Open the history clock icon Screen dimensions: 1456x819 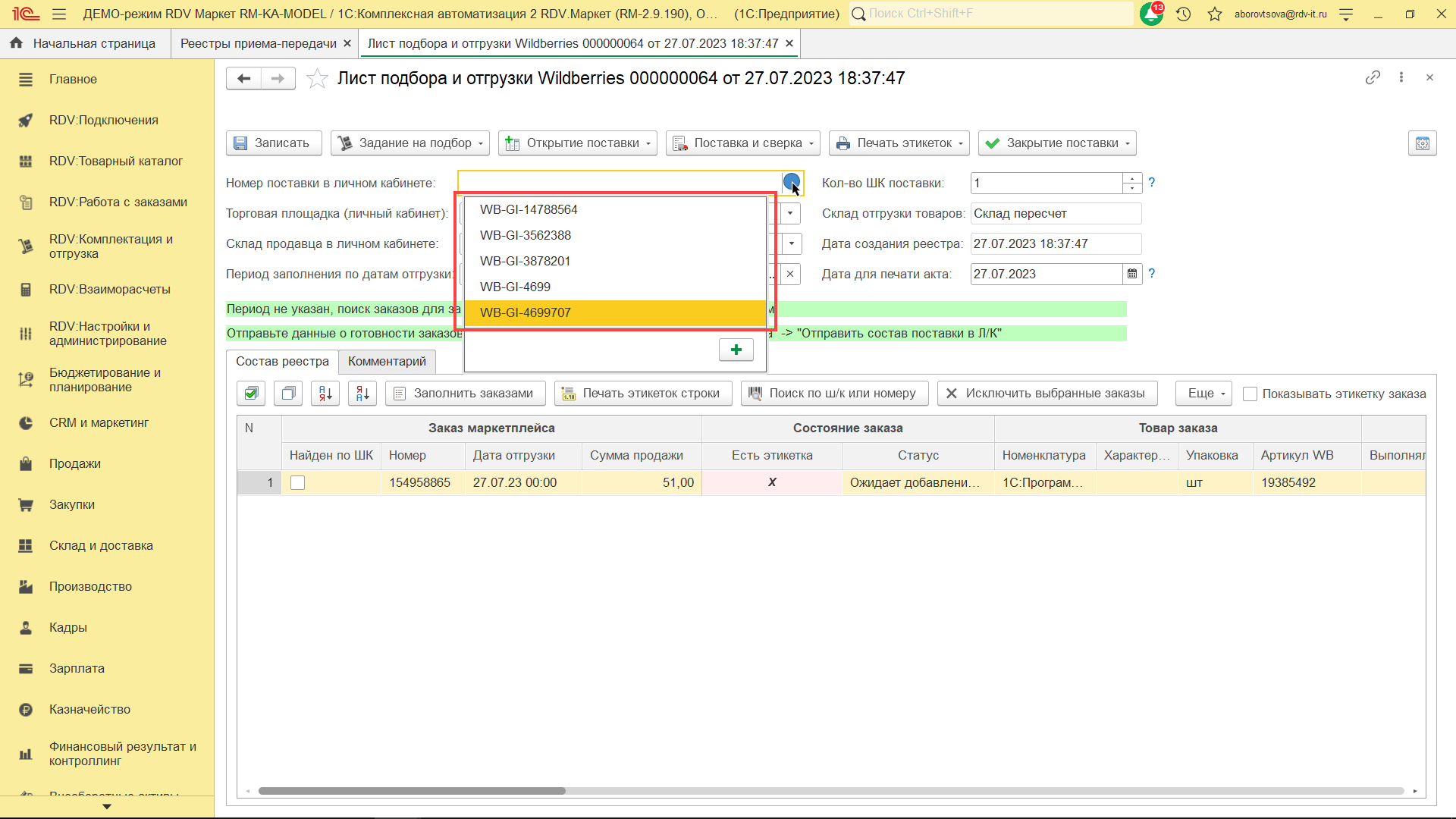[1183, 14]
